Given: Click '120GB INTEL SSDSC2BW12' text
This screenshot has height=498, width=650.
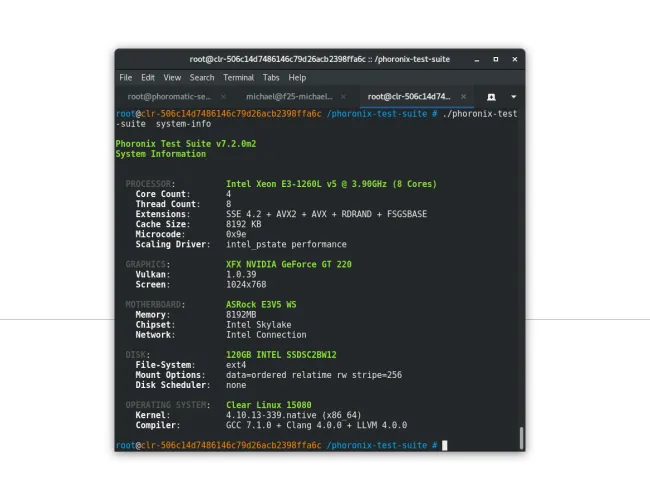Looking at the screenshot, I should coord(281,355).
